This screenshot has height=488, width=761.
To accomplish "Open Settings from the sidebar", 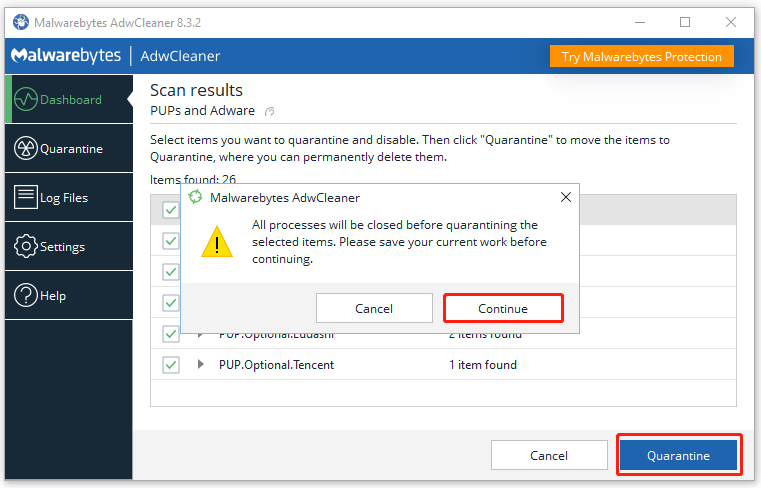I will (68, 246).
